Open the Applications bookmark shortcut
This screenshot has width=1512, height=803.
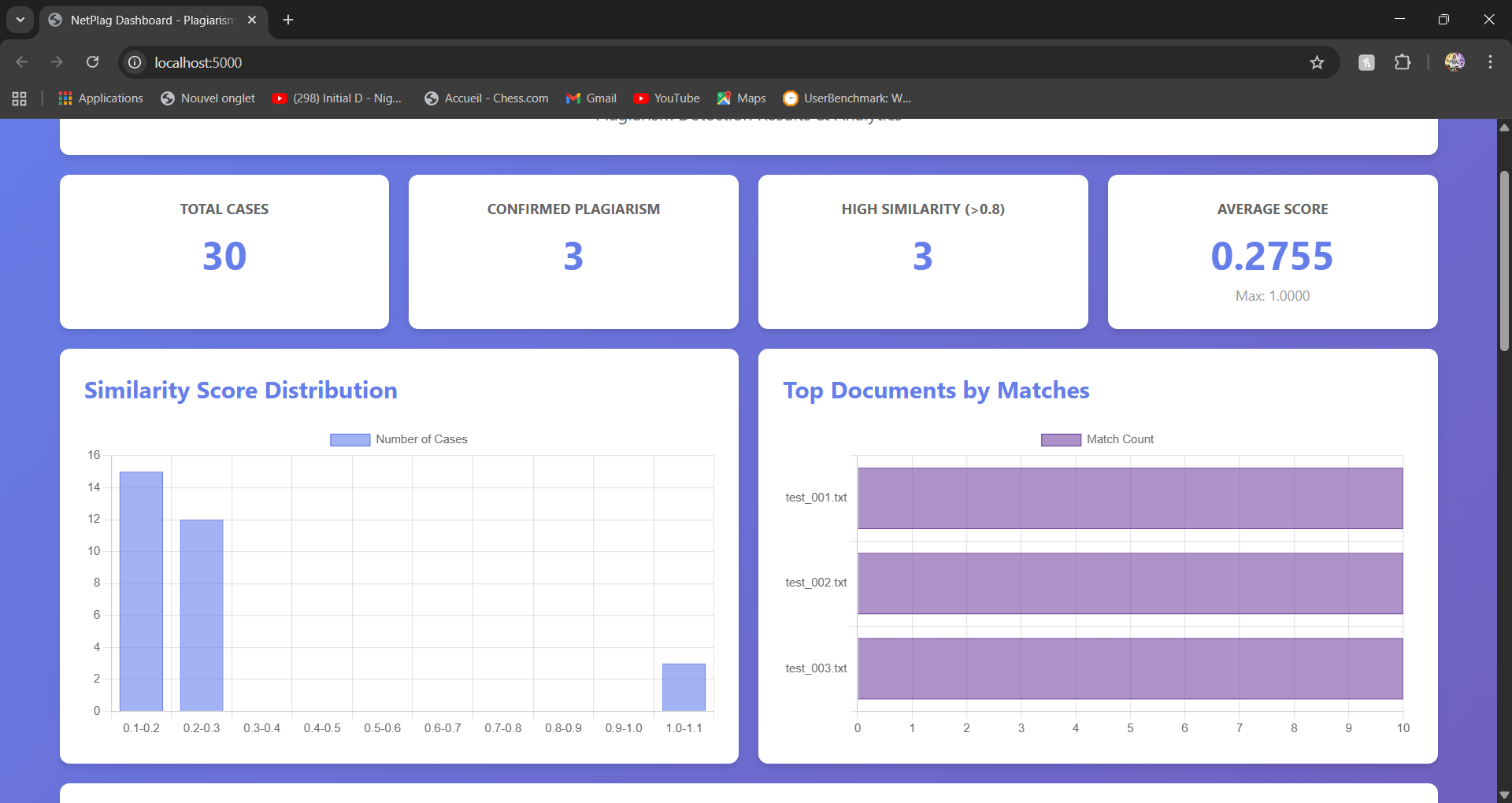tap(101, 98)
